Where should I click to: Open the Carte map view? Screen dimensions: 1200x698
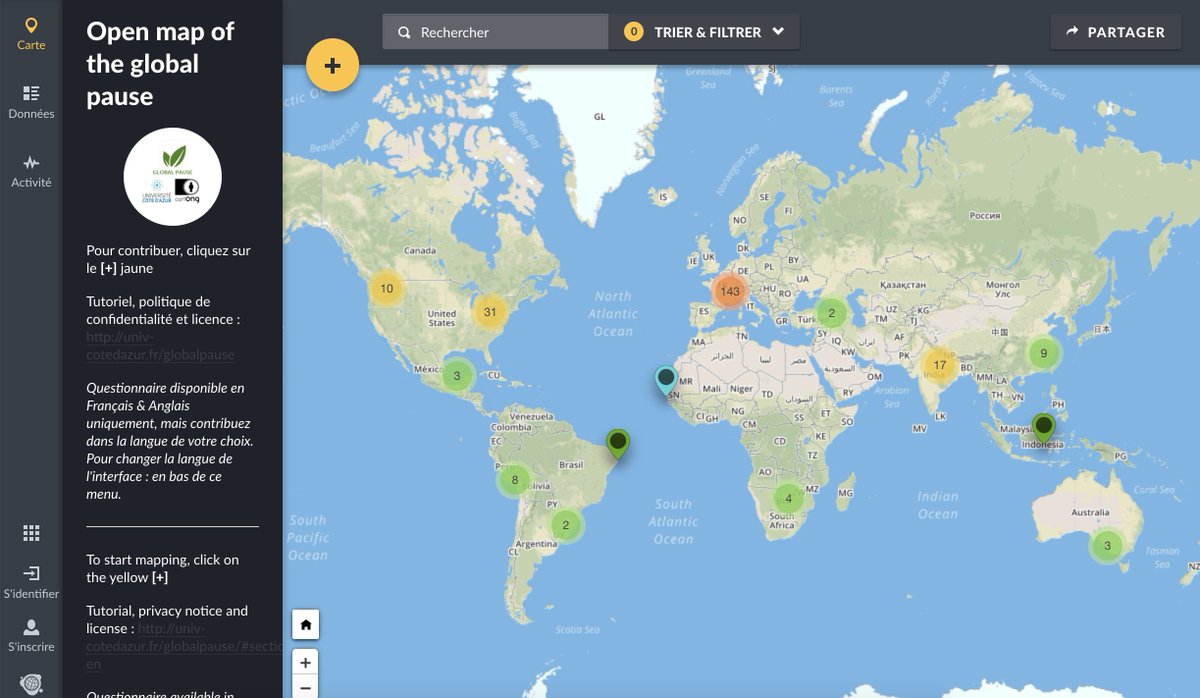31,33
